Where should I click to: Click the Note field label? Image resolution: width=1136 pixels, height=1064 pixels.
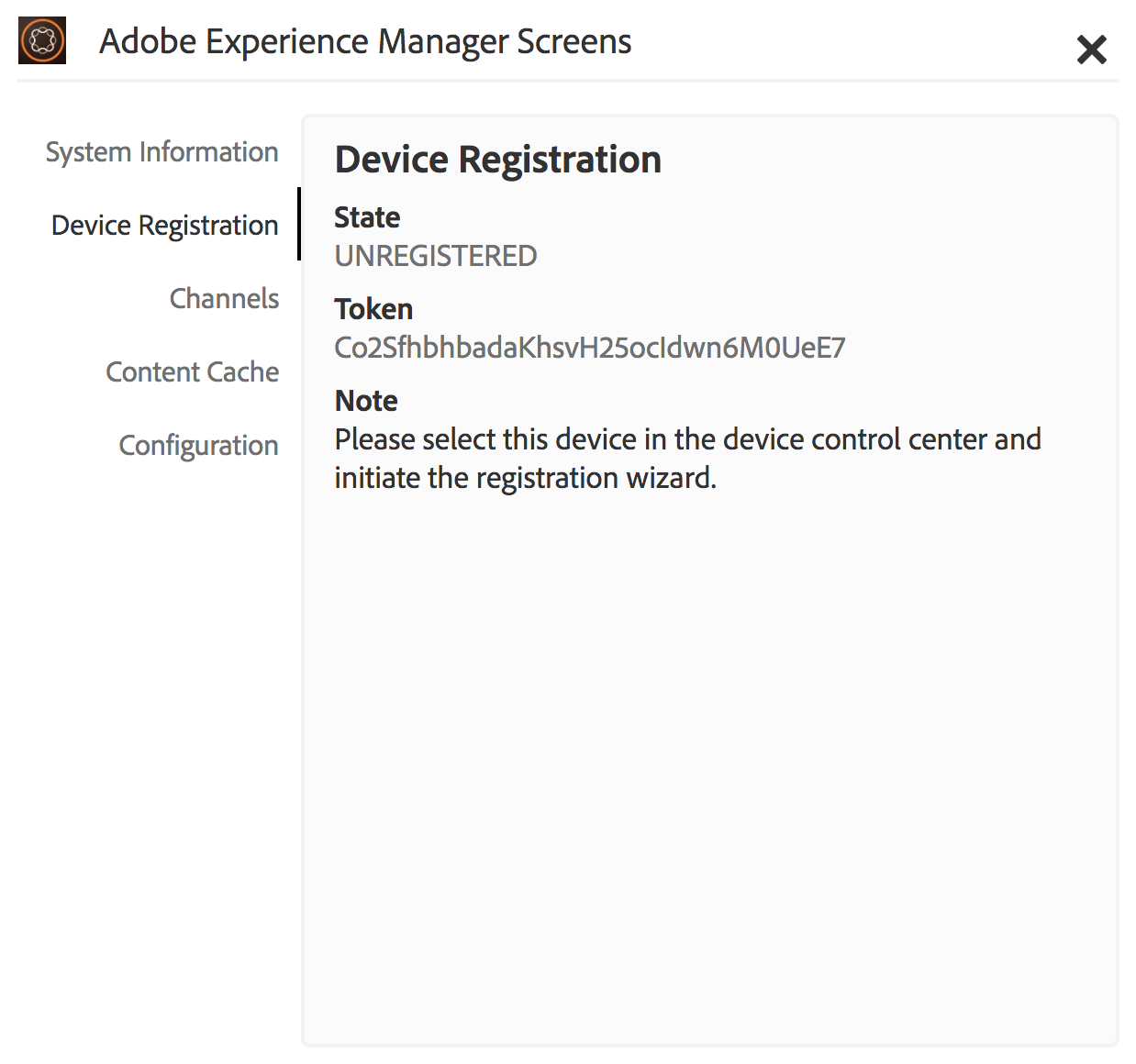point(366,401)
